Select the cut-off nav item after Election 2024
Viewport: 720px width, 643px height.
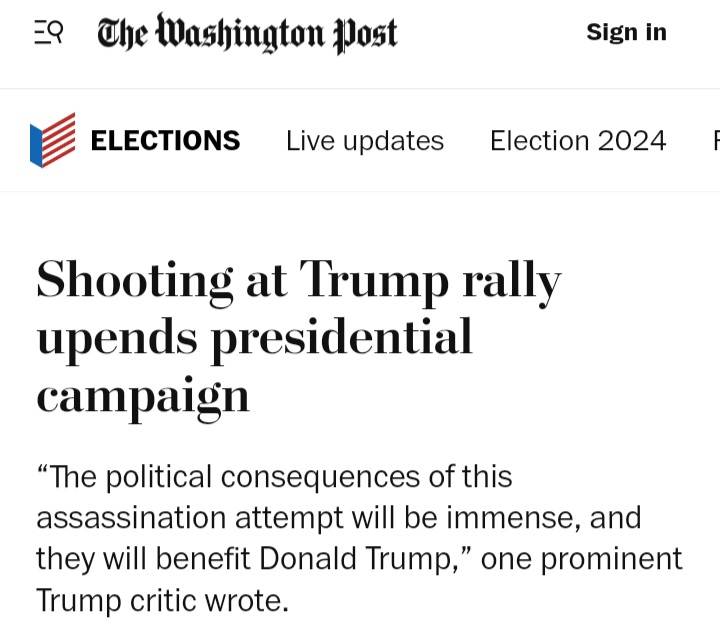714,141
